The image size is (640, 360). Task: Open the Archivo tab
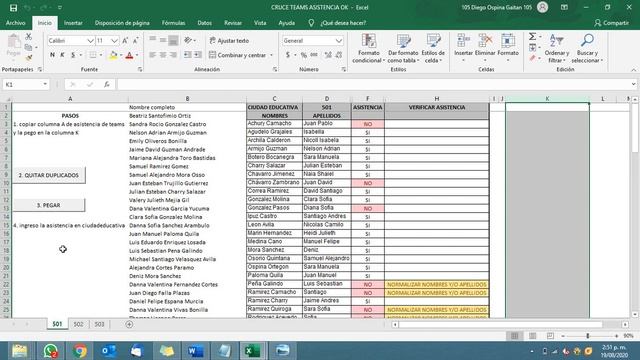[x=16, y=23]
